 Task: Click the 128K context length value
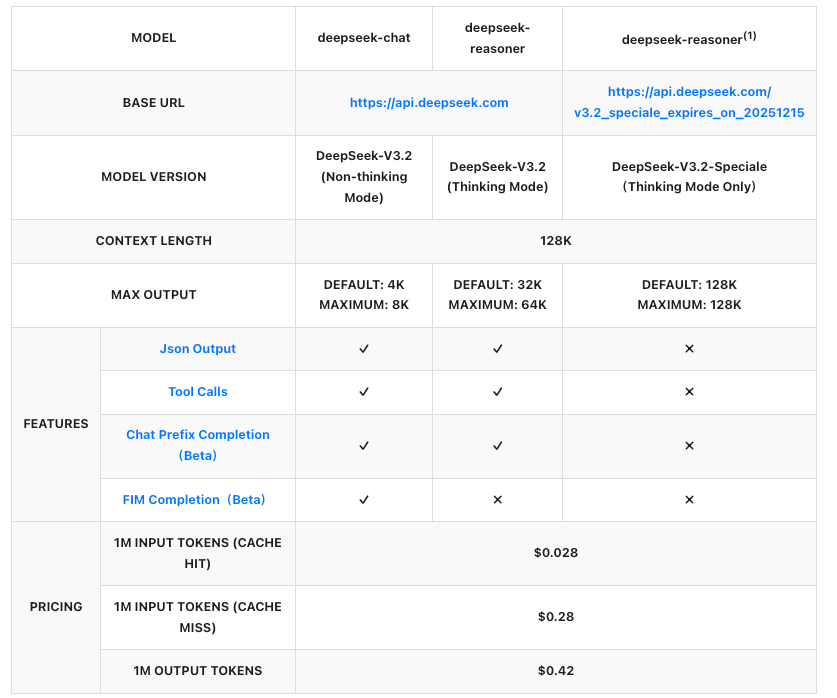click(556, 241)
